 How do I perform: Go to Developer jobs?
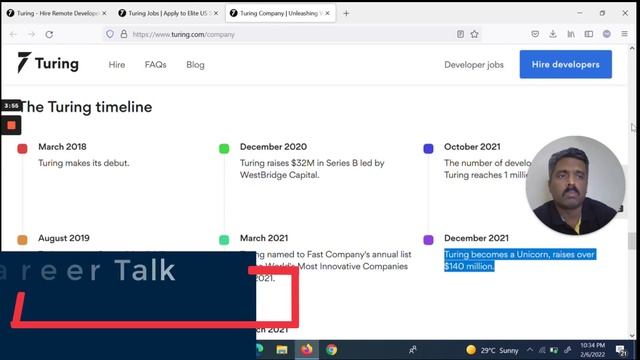tap(474, 65)
